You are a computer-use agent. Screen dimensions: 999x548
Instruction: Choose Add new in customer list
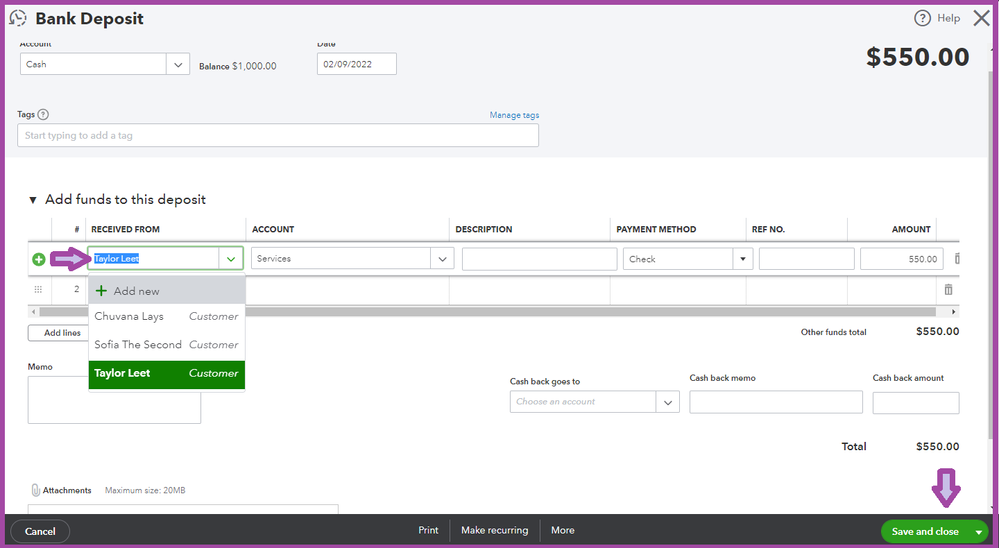click(x=167, y=291)
